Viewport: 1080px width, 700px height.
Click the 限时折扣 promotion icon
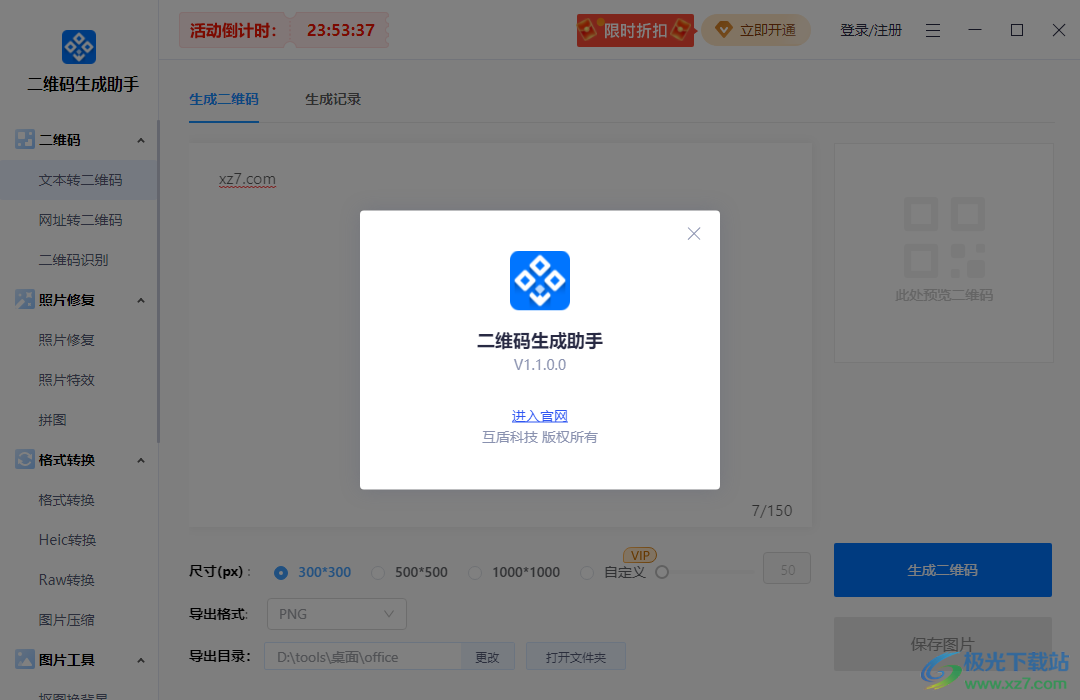click(x=634, y=30)
